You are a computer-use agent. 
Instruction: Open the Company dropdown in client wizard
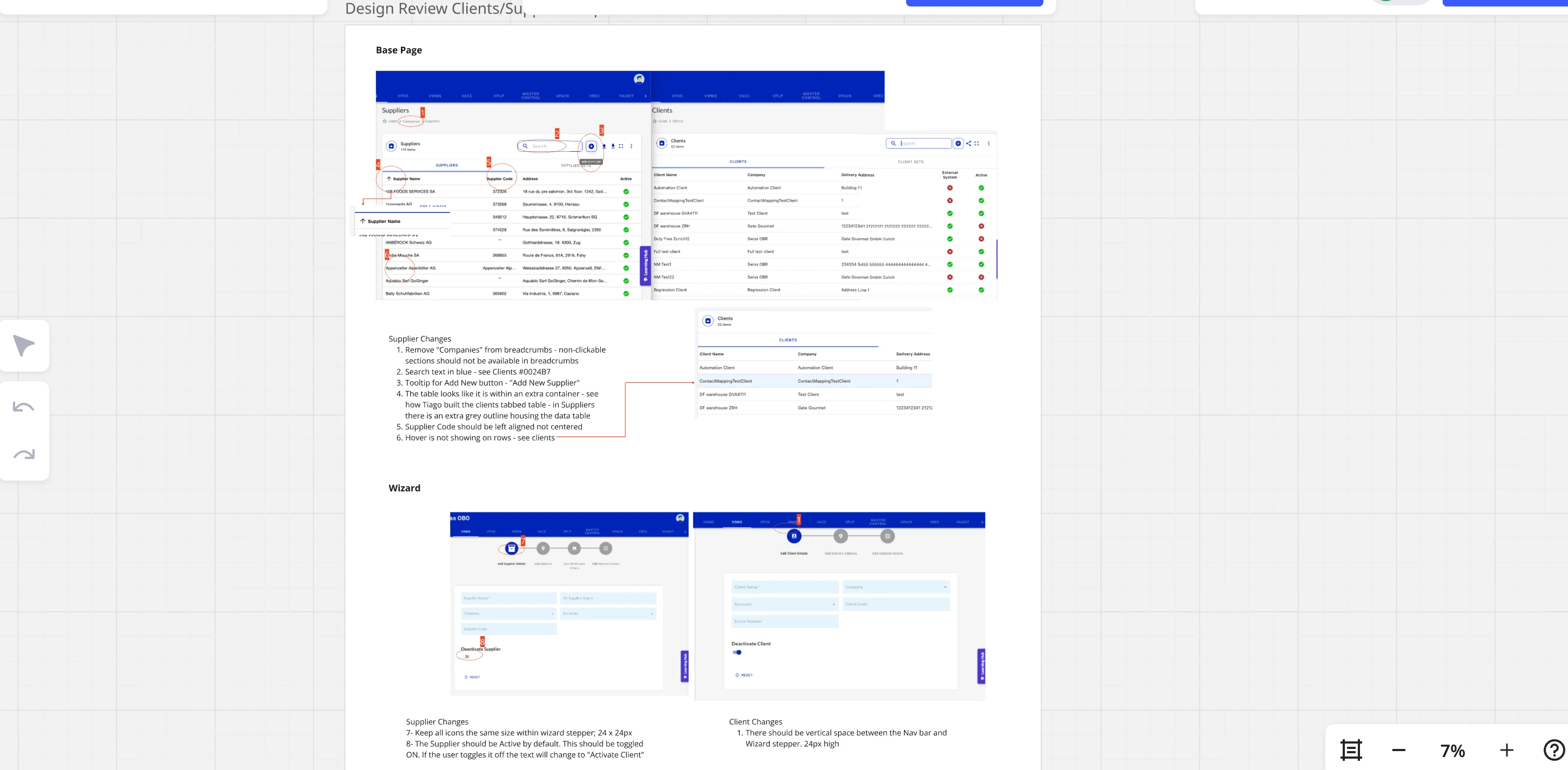(896, 587)
